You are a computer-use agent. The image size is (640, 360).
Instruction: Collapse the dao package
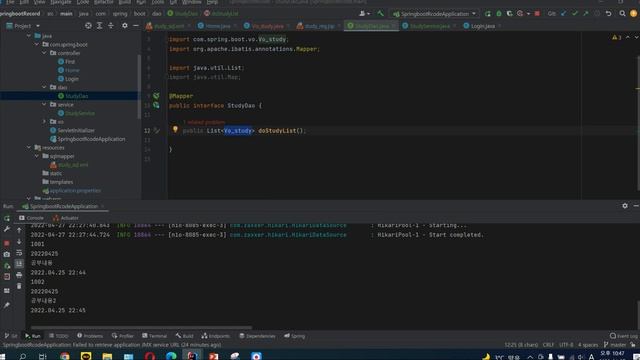click(x=44, y=87)
